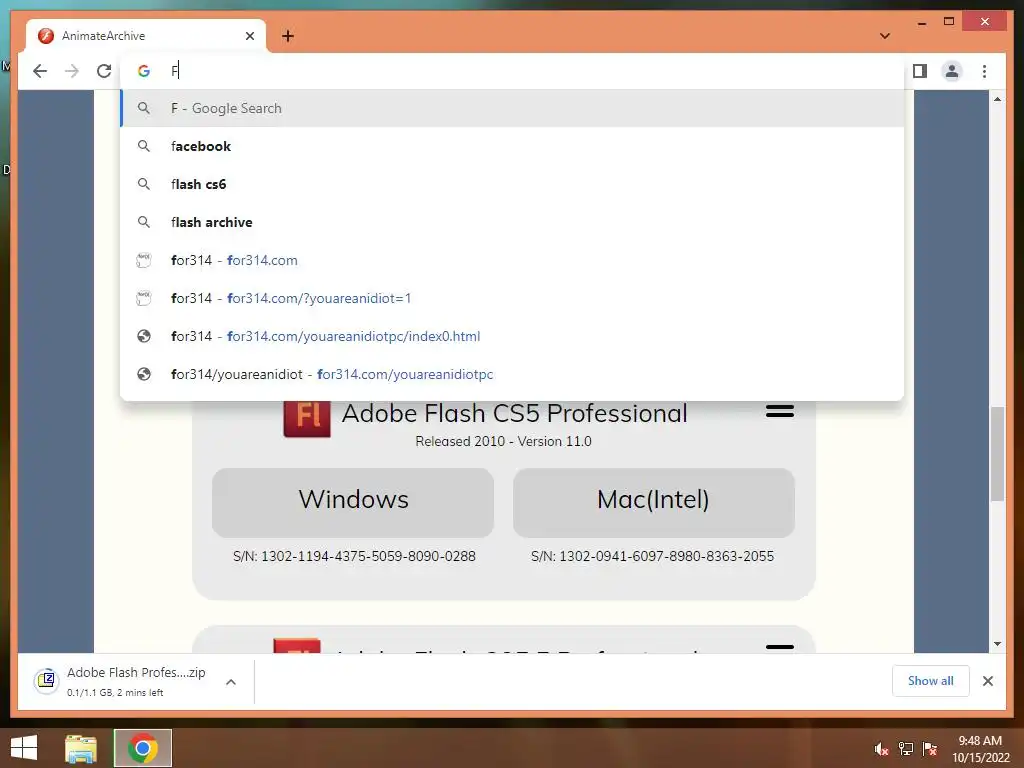Screen dimensions: 1024x768
Task: Pick the 'flash cs6' suggestion
Action: tap(513, 184)
